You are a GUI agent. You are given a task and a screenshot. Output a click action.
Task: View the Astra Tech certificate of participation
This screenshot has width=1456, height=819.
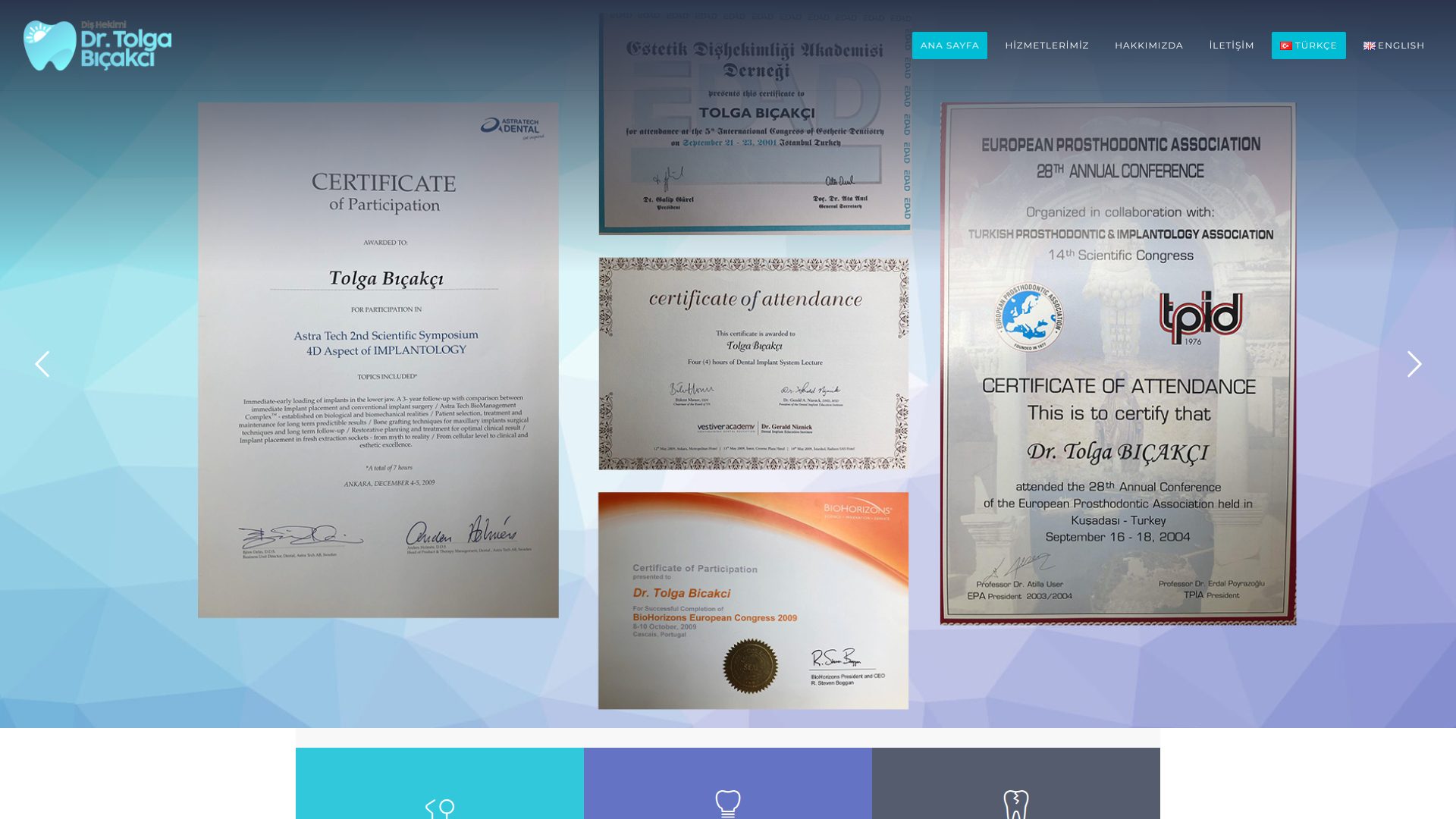(x=378, y=360)
